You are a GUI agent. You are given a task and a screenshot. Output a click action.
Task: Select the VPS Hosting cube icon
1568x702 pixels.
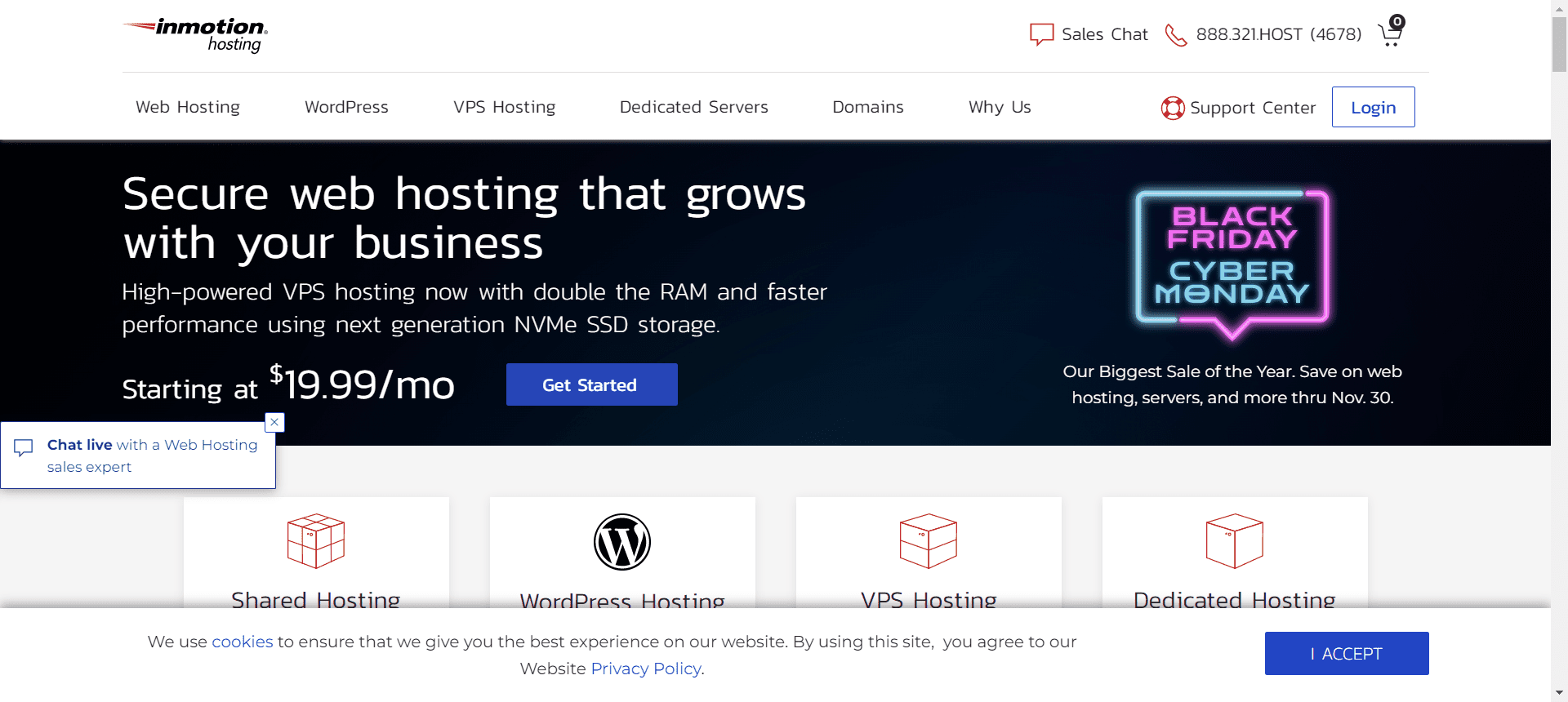[928, 540]
